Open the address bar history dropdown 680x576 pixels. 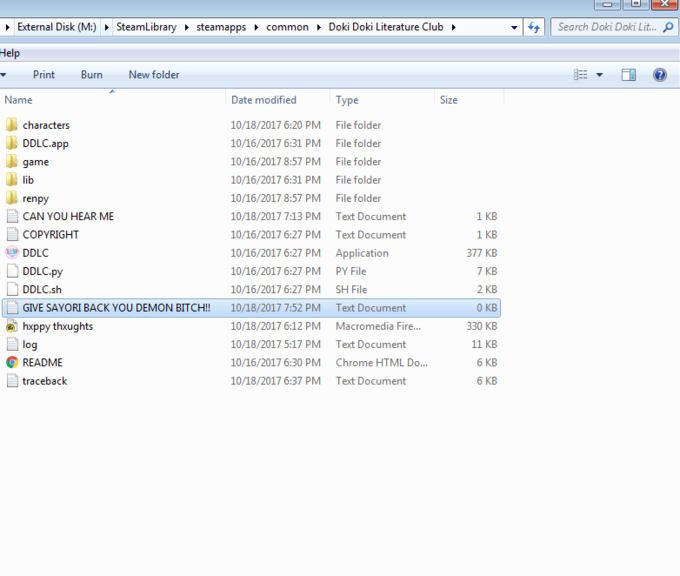point(514,27)
